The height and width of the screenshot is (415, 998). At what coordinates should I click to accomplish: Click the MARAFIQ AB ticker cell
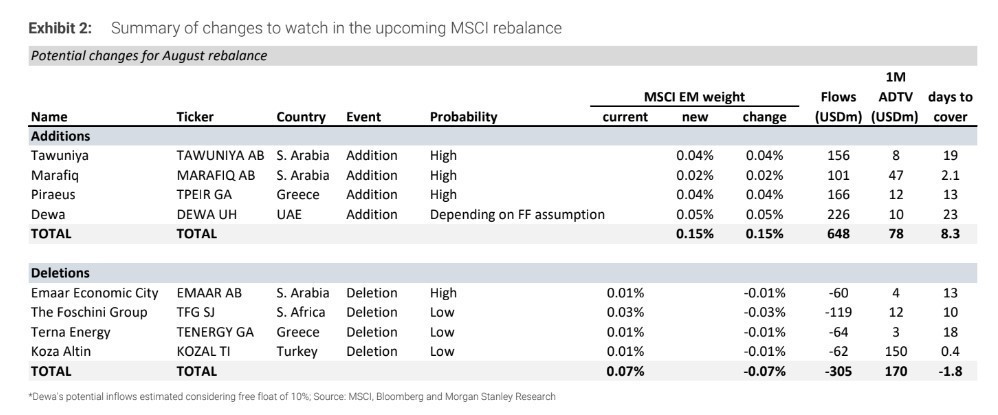[x=216, y=175]
